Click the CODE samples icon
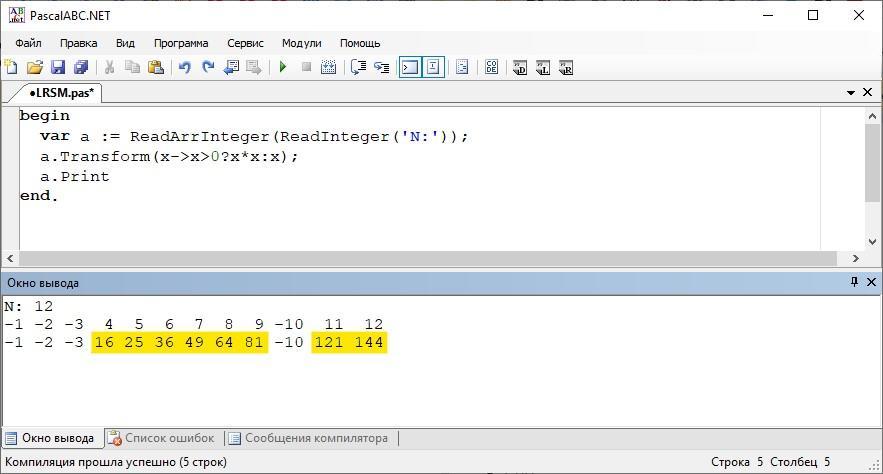The image size is (883, 474). tap(491, 68)
